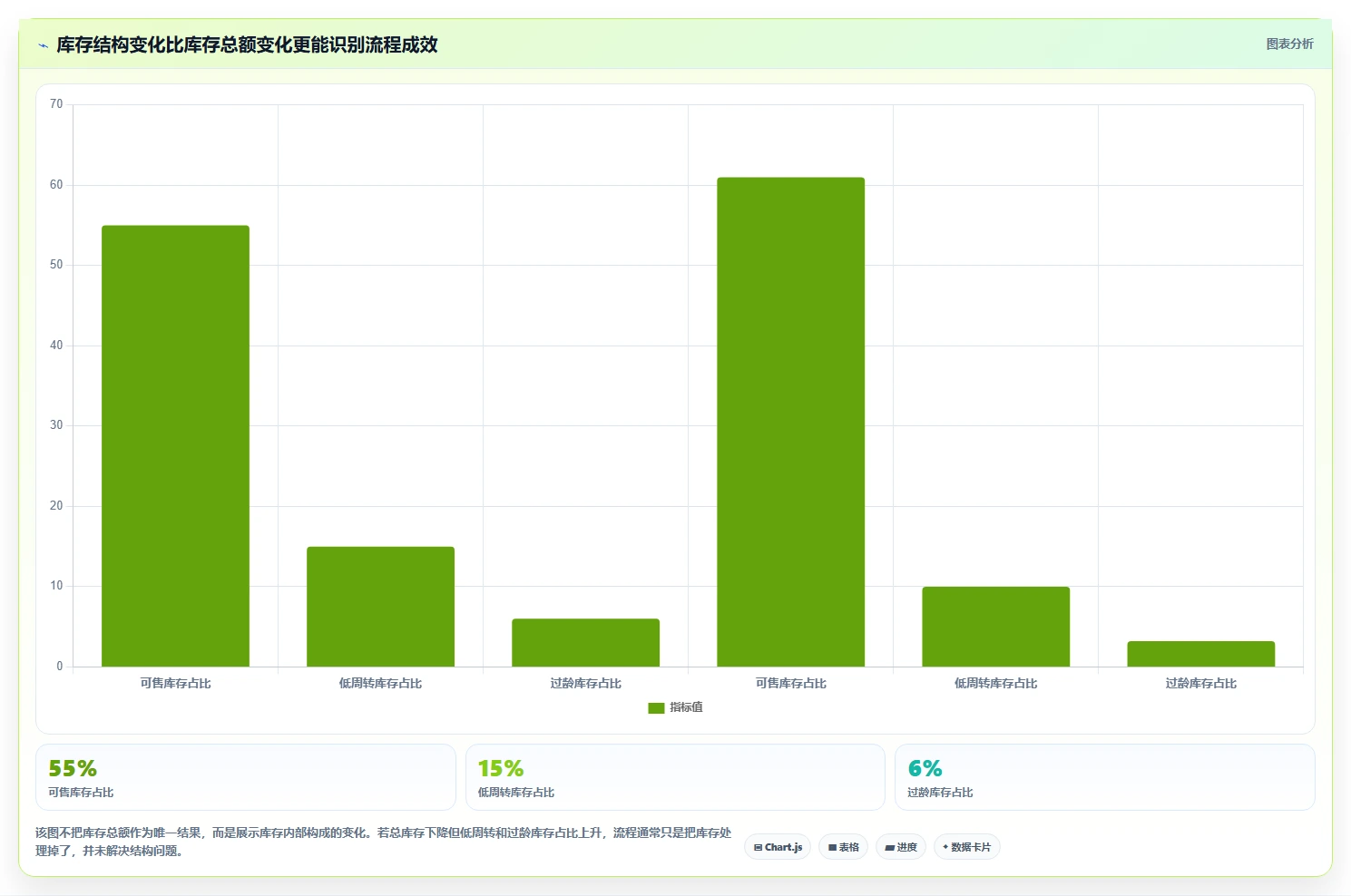Image resolution: width=1351 pixels, height=896 pixels.
Task: Click the y-axis label 70
Action: [56, 104]
